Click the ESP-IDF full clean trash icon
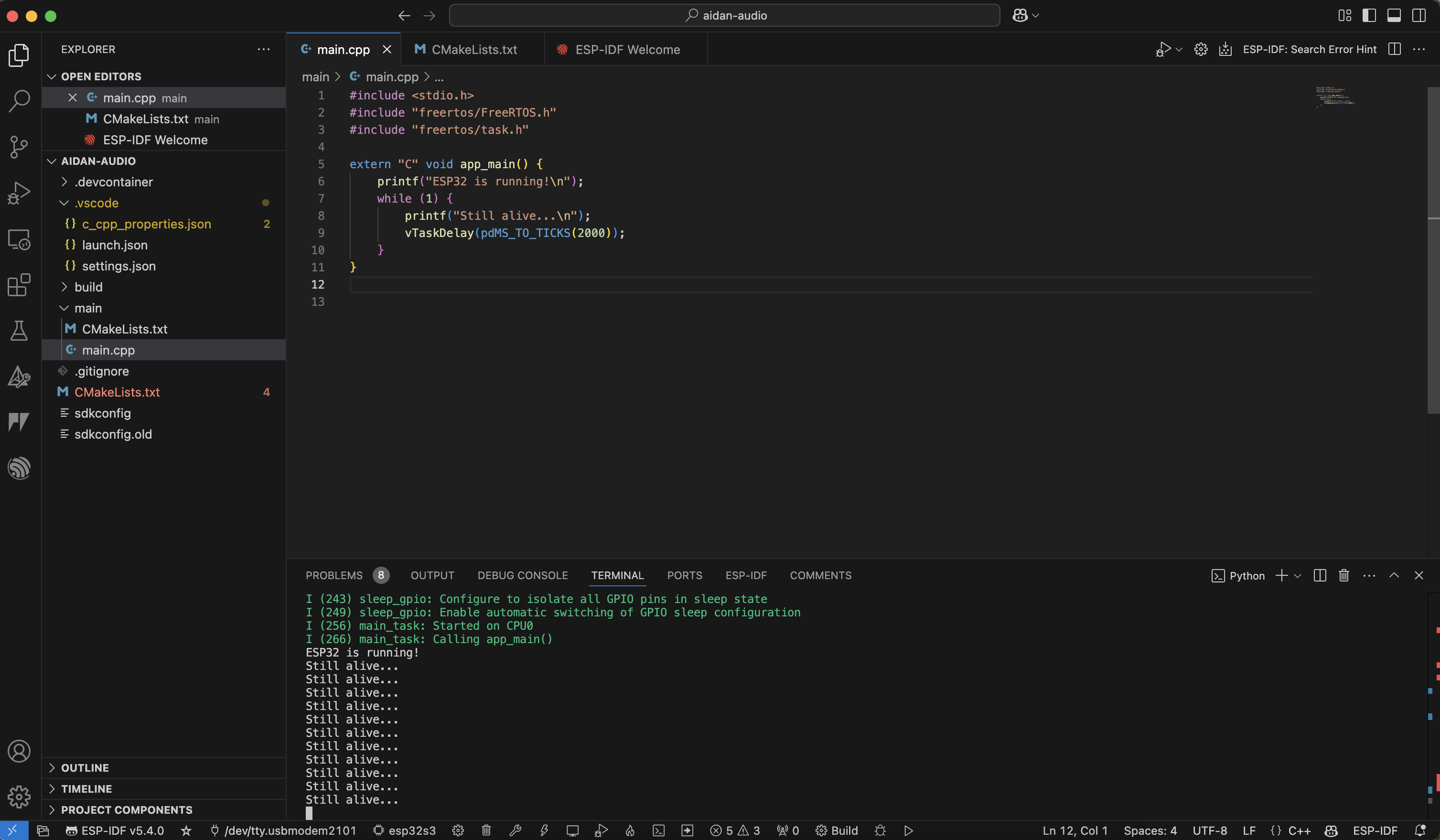The width and height of the screenshot is (1440, 840). (486, 830)
